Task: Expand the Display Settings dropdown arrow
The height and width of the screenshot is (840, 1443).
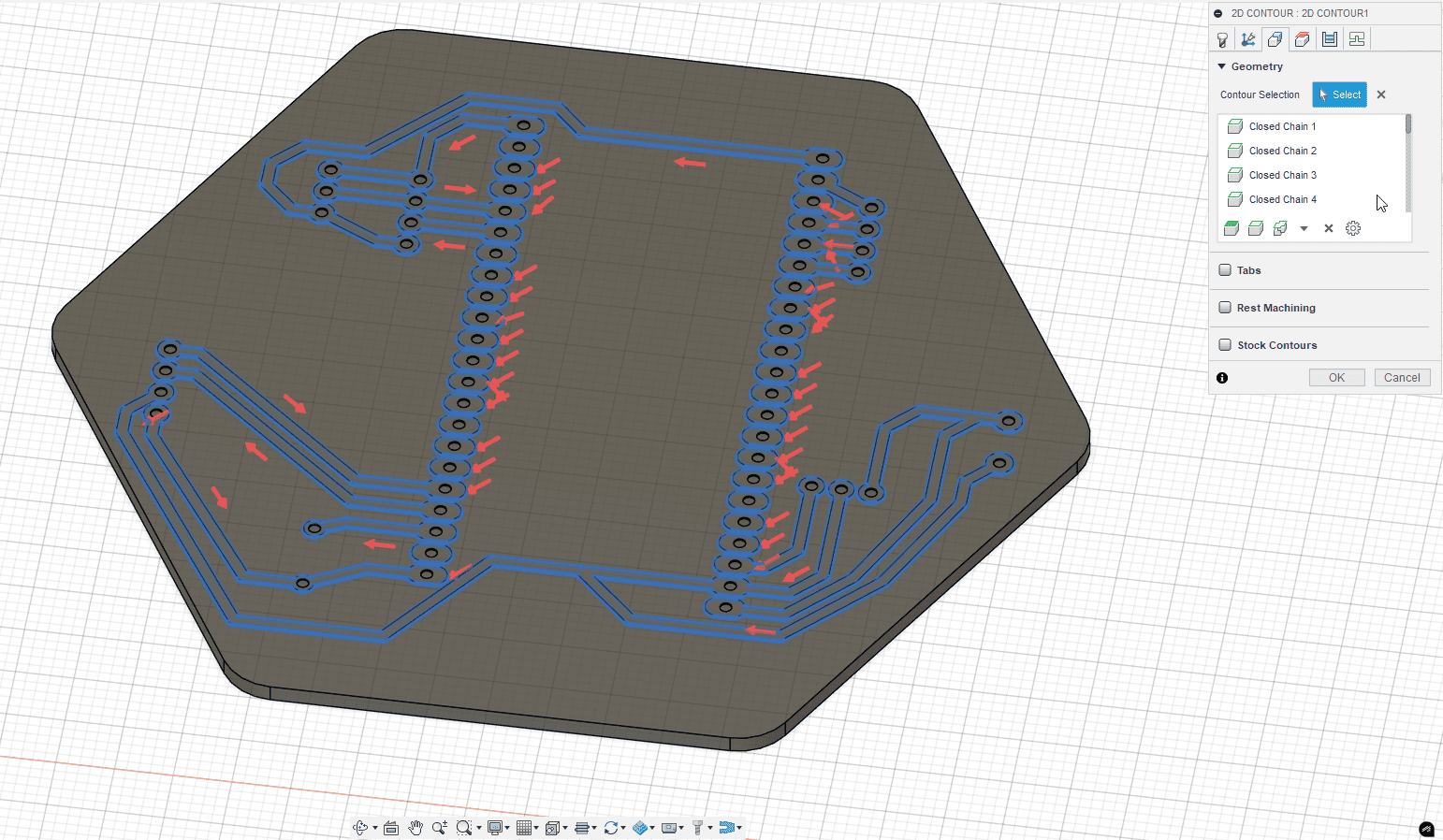Action: [507, 828]
